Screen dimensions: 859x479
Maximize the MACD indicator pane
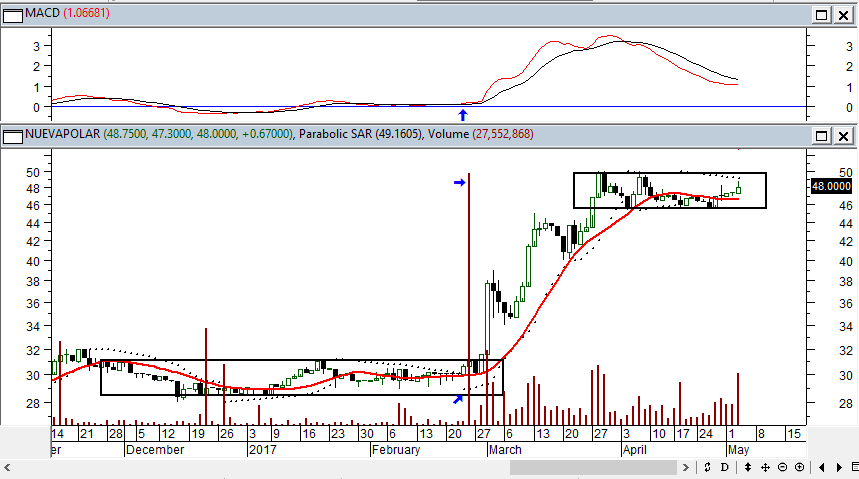pyautogui.click(x=822, y=15)
